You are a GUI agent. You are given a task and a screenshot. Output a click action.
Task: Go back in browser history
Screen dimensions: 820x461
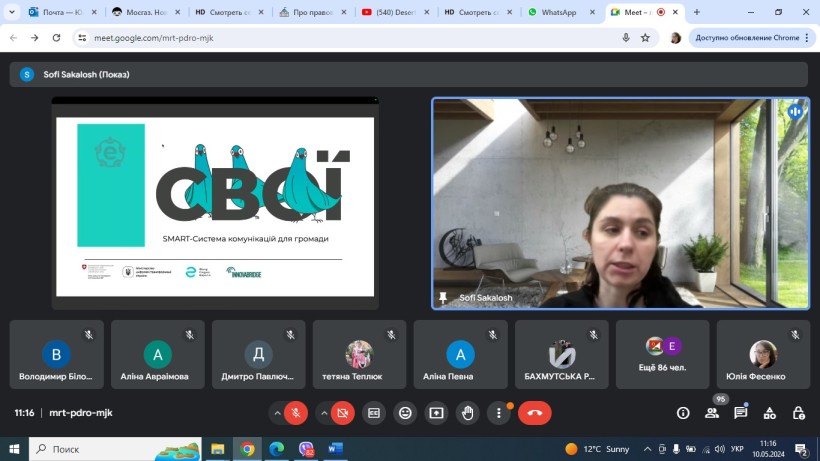click(14, 38)
